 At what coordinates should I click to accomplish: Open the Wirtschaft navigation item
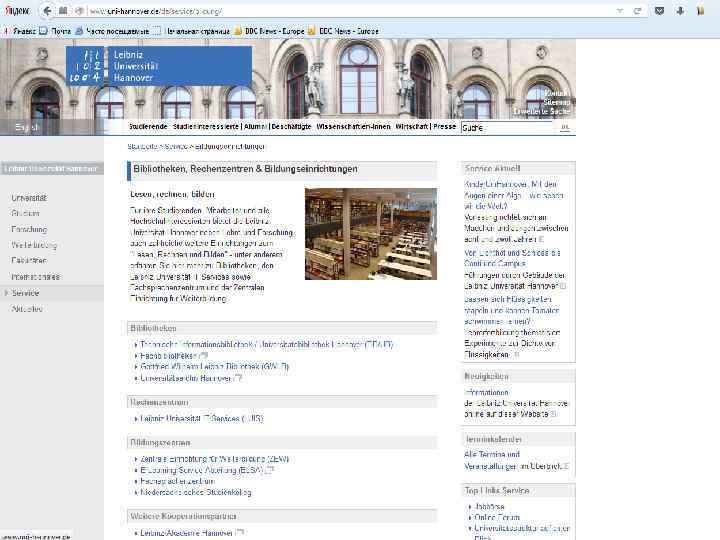[x=412, y=126]
